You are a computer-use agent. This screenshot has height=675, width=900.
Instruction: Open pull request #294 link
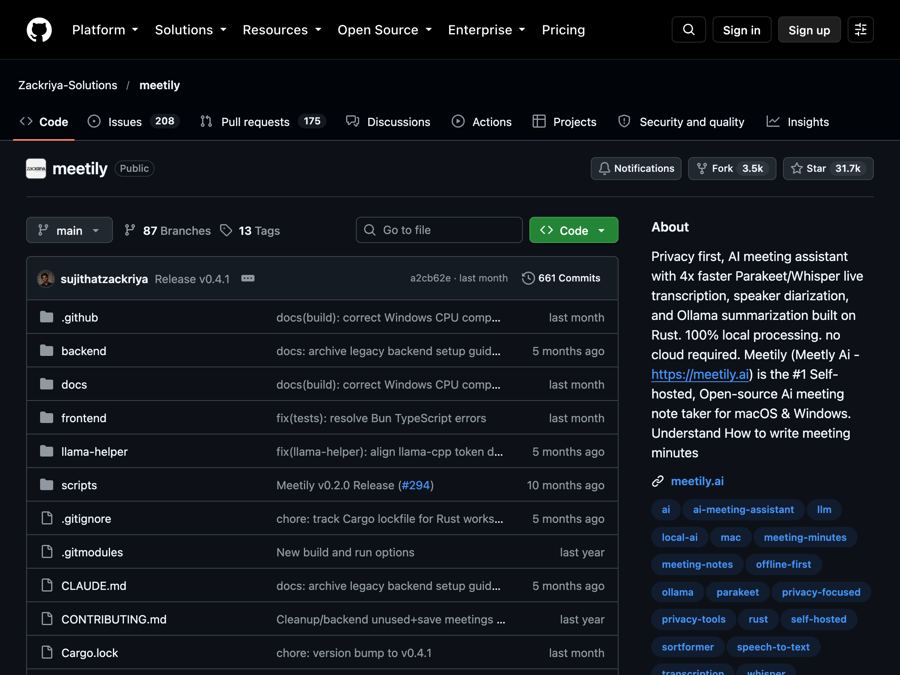416,485
